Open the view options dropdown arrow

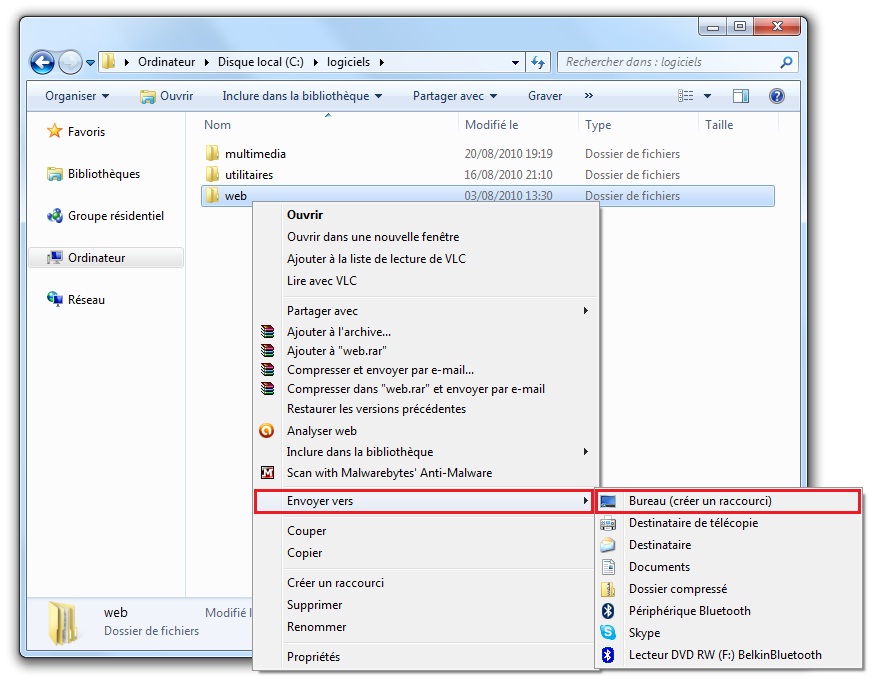[707, 96]
